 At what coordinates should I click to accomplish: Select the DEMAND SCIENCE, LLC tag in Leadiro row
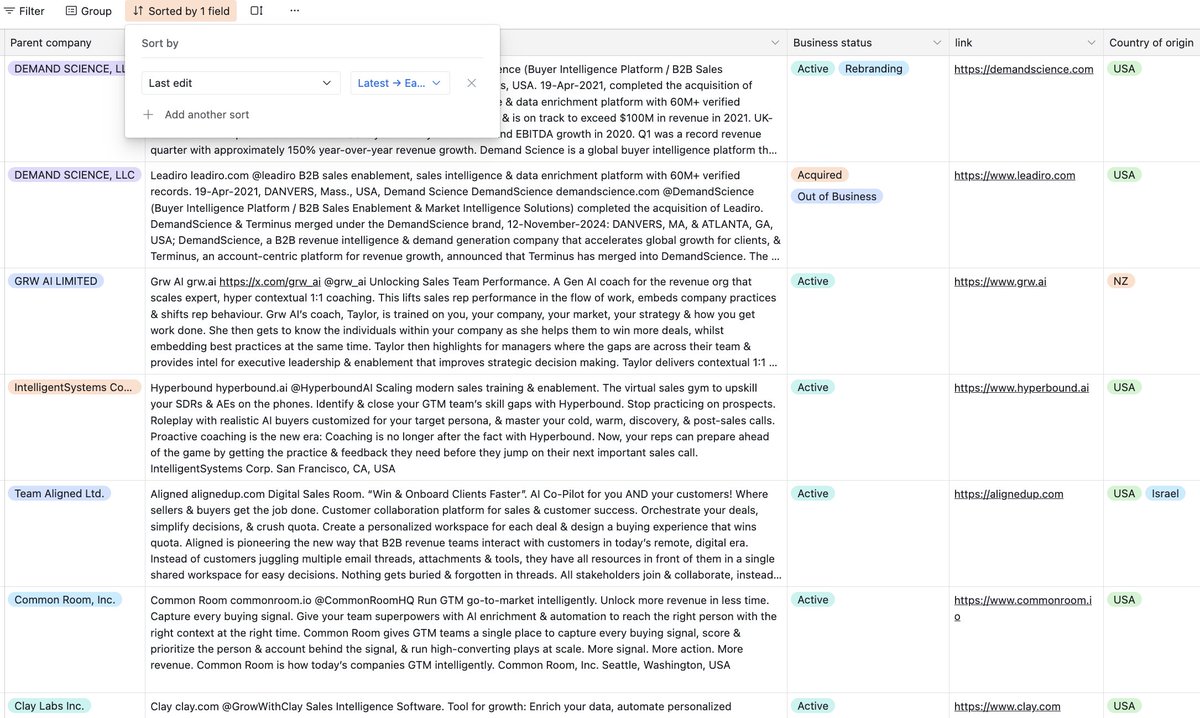[x=74, y=175]
